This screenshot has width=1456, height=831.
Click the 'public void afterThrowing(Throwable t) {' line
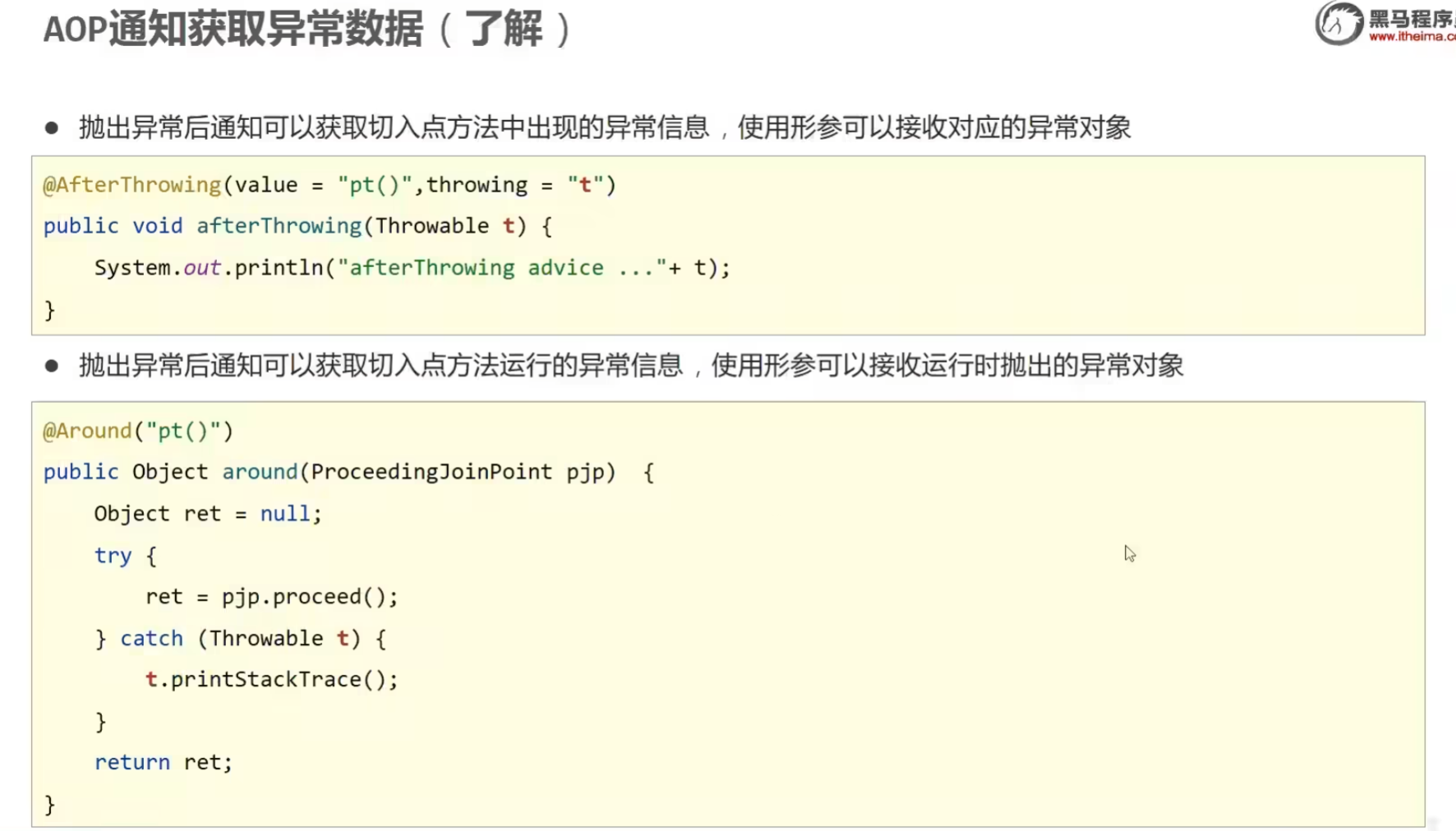point(297,226)
